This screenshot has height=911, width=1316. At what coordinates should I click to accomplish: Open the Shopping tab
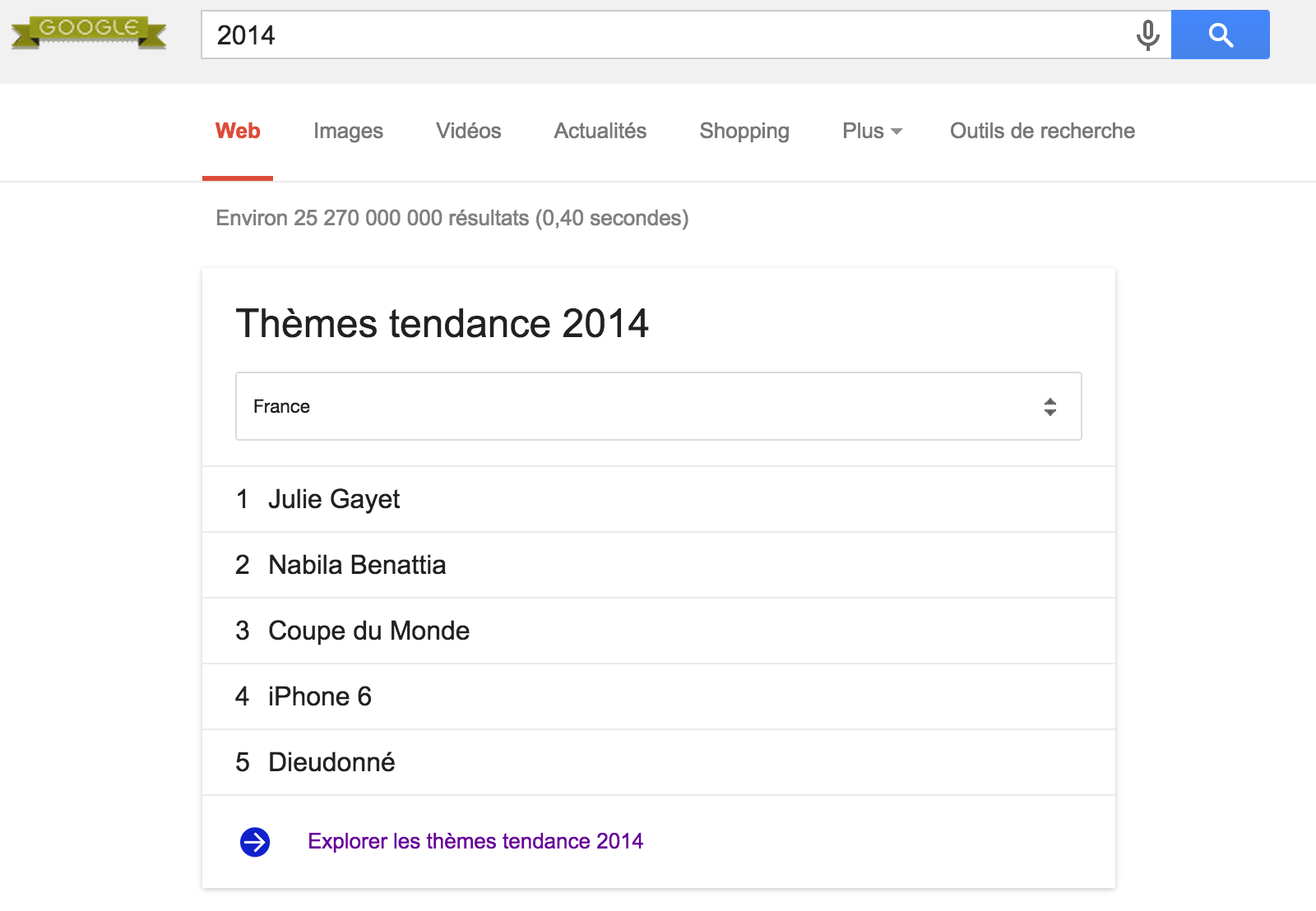pos(744,132)
